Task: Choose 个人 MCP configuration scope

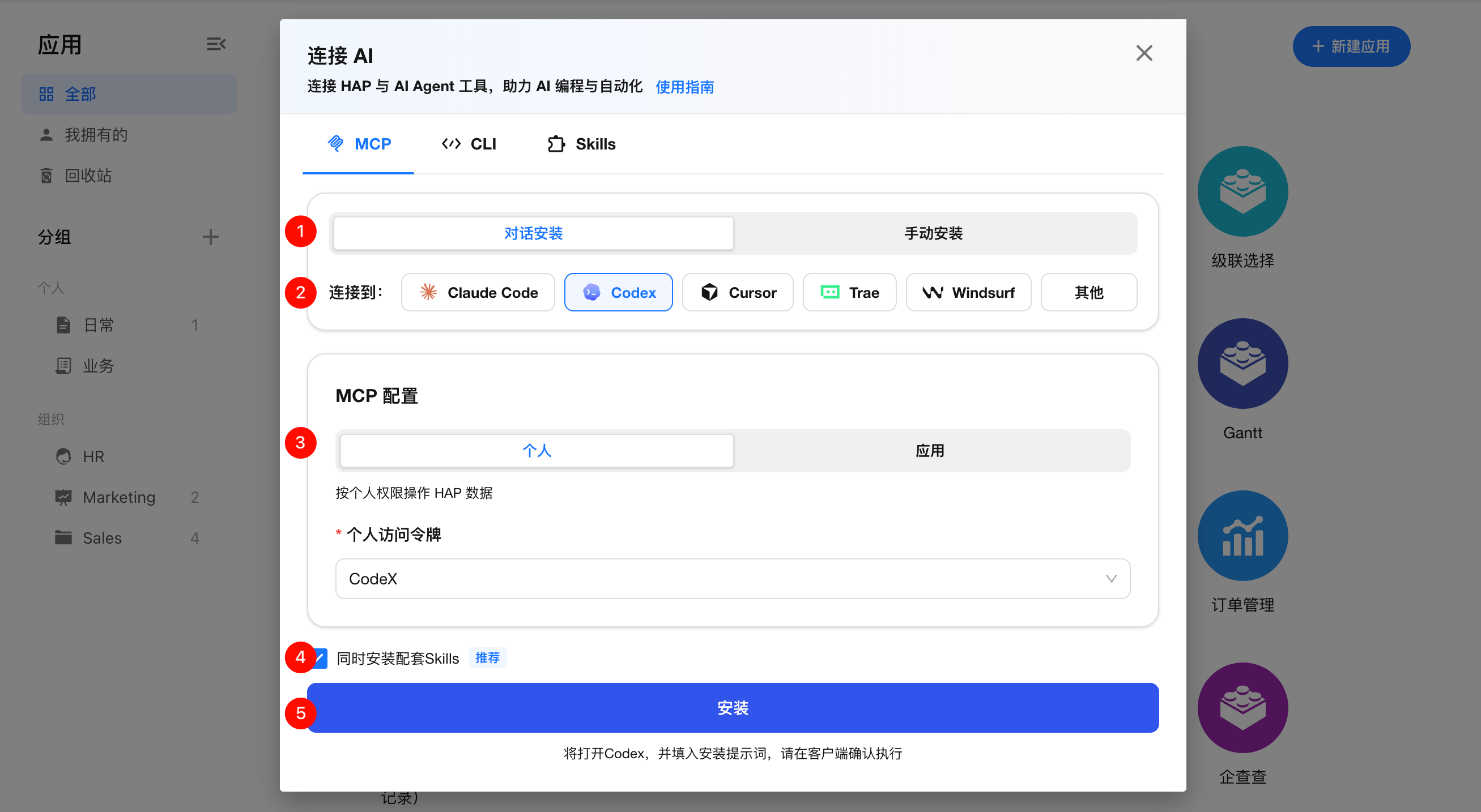Action: (537, 451)
